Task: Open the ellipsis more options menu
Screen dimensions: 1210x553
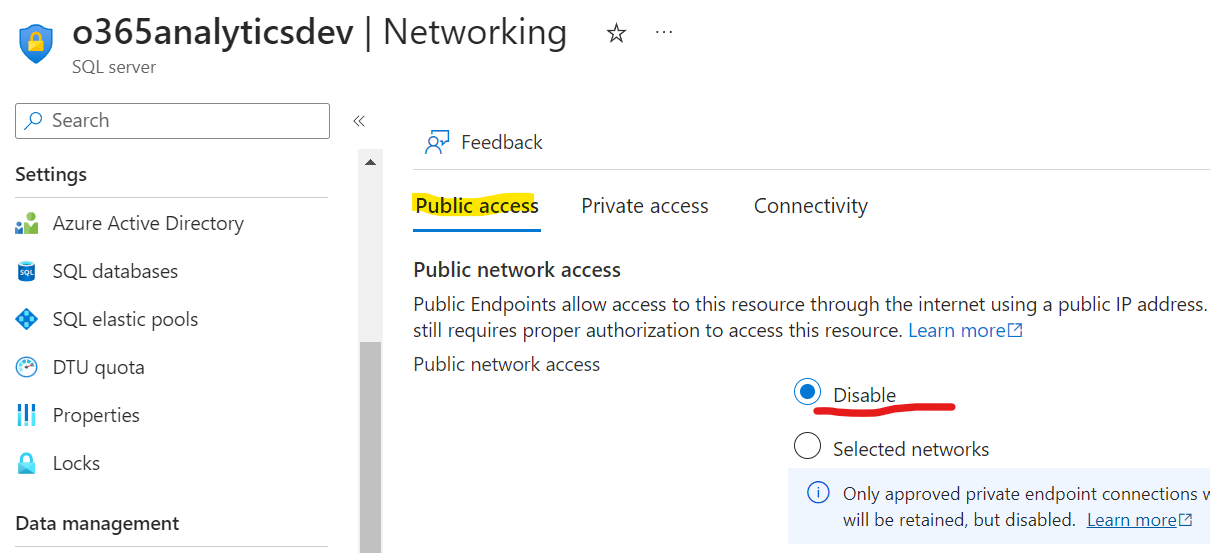Action: coord(664,32)
